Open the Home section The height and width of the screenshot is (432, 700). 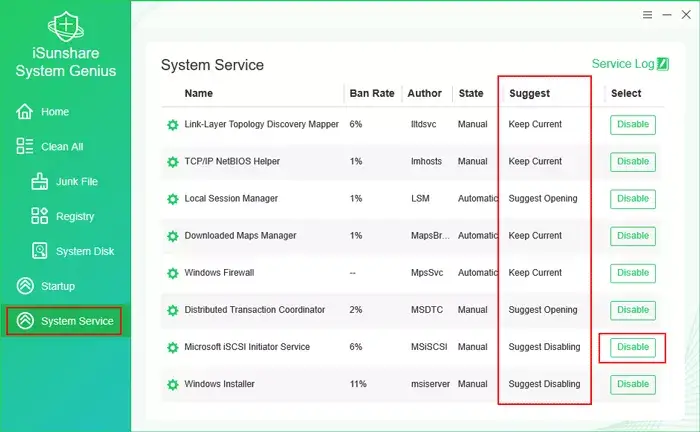(55, 112)
